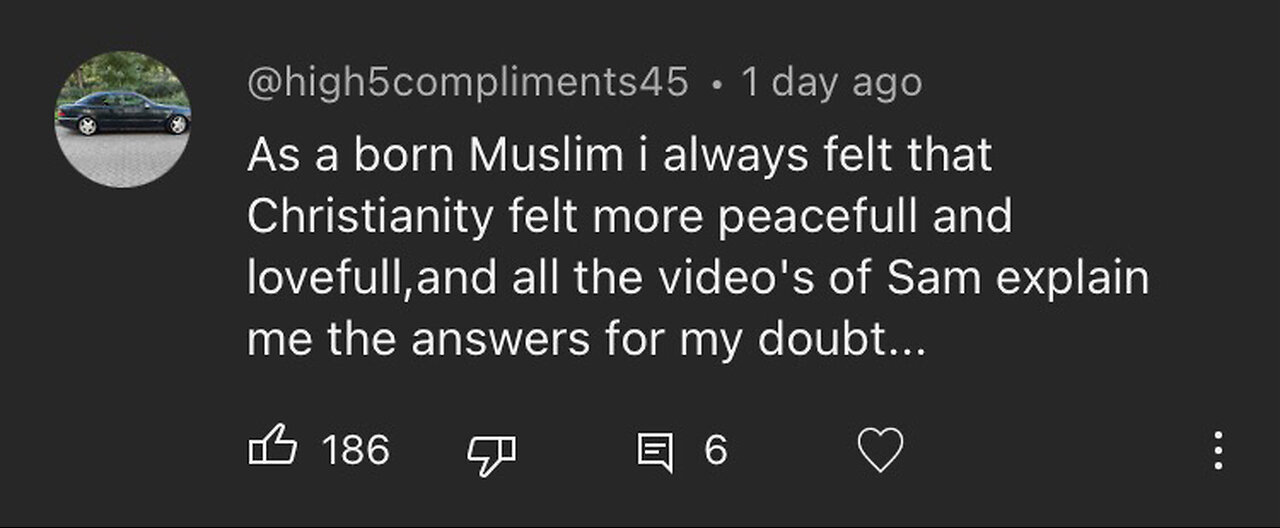The height and width of the screenshot is (528, 1280).
Task: Click the word "answers" in last line
Action: click(498, 341)
